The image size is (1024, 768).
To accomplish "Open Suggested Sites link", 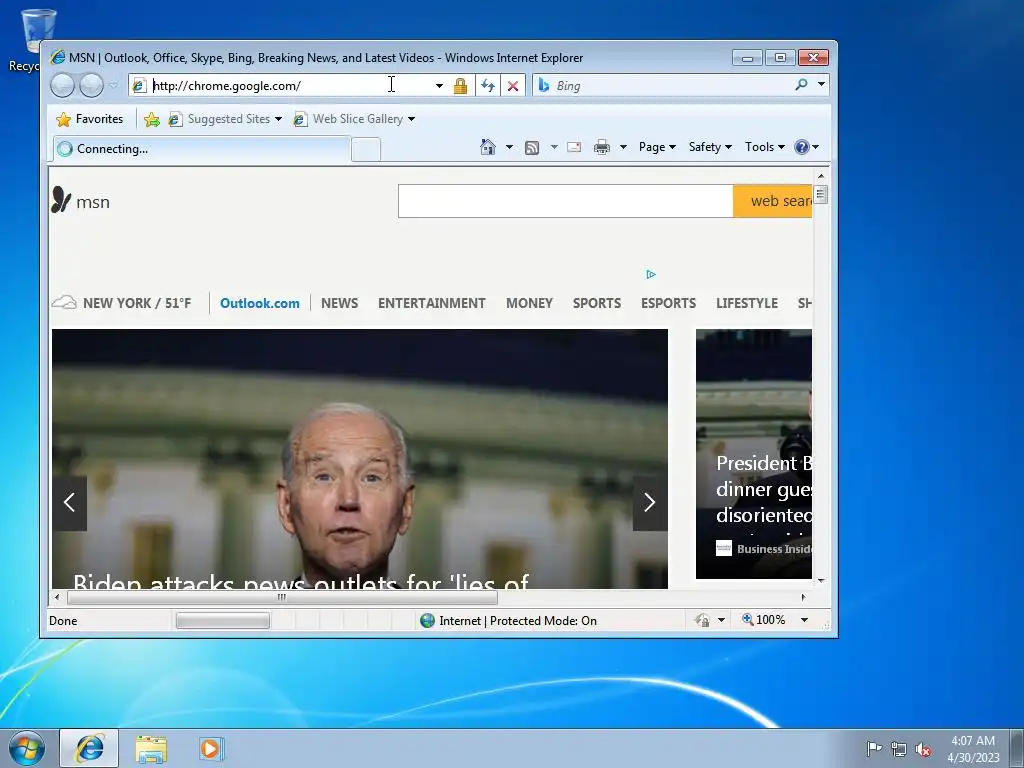I will pyautogui.click(x=225, y=119).
